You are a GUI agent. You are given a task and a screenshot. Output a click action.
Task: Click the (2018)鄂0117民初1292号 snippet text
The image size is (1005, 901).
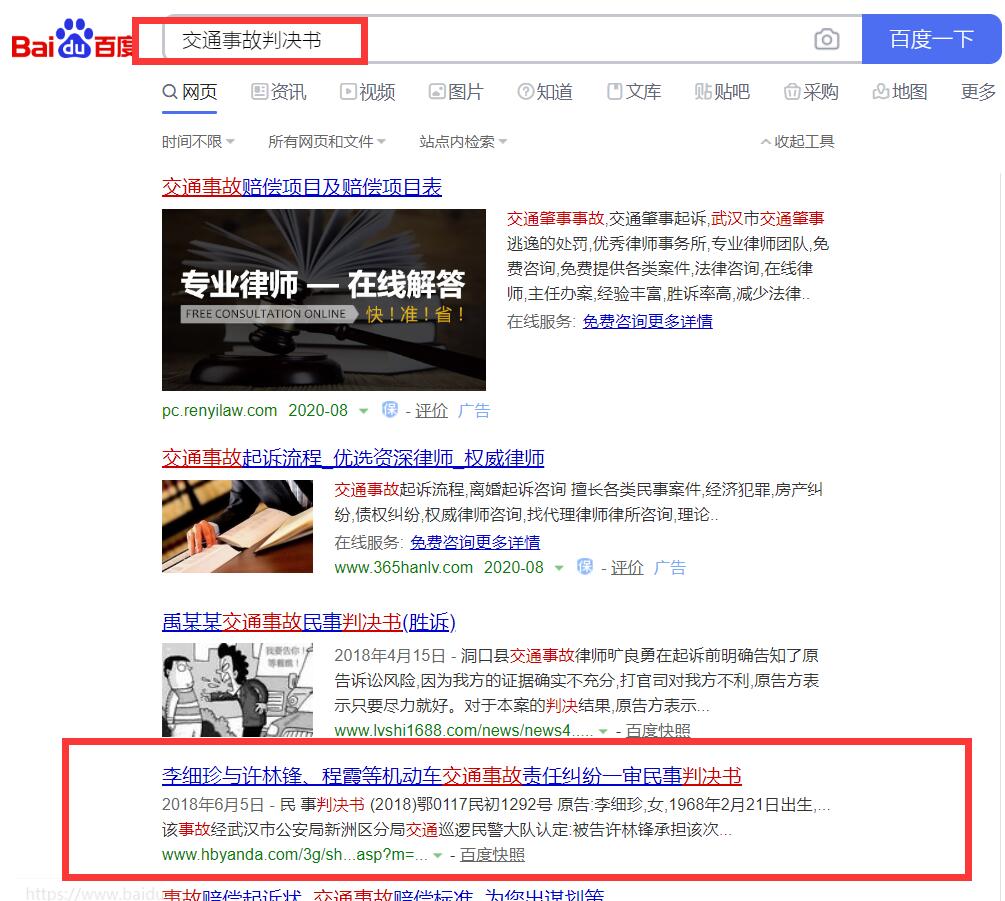461,805
